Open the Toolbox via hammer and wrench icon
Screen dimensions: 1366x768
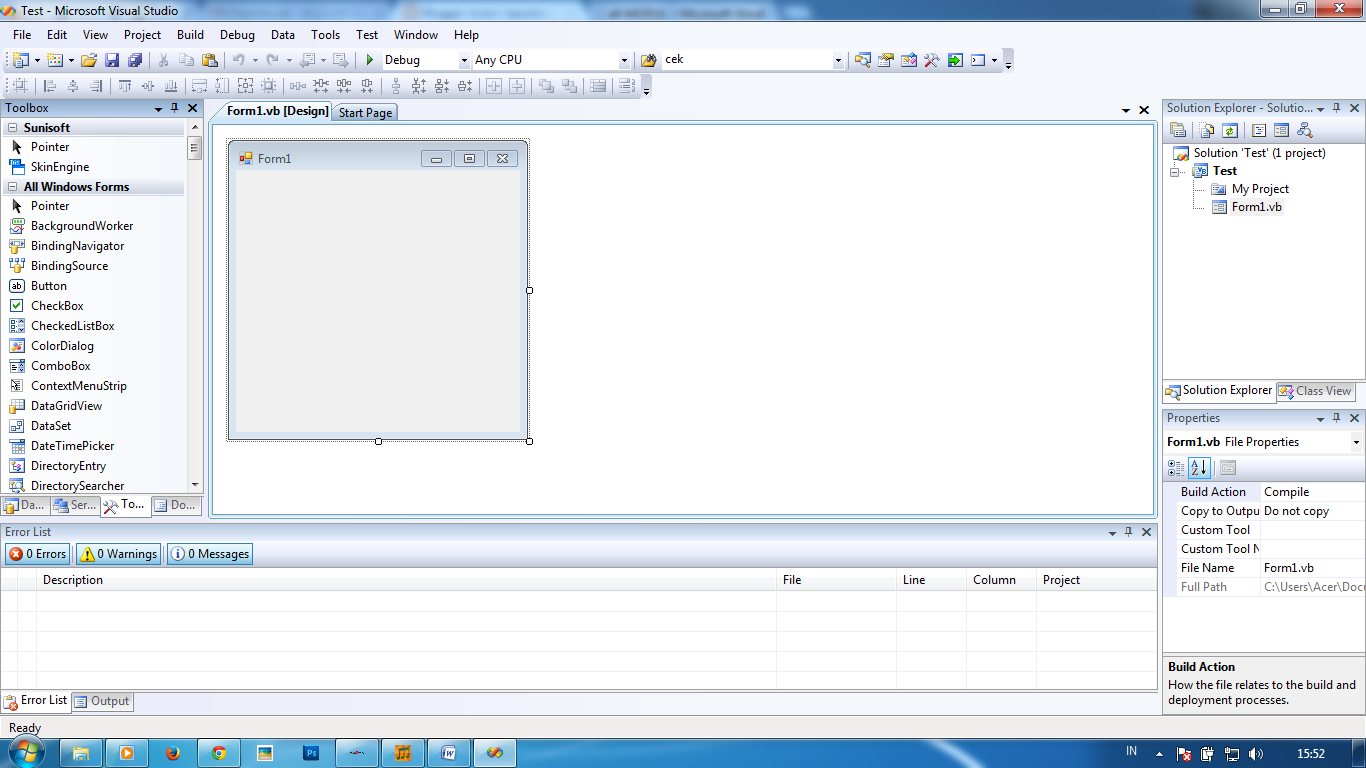click(931, 60)
